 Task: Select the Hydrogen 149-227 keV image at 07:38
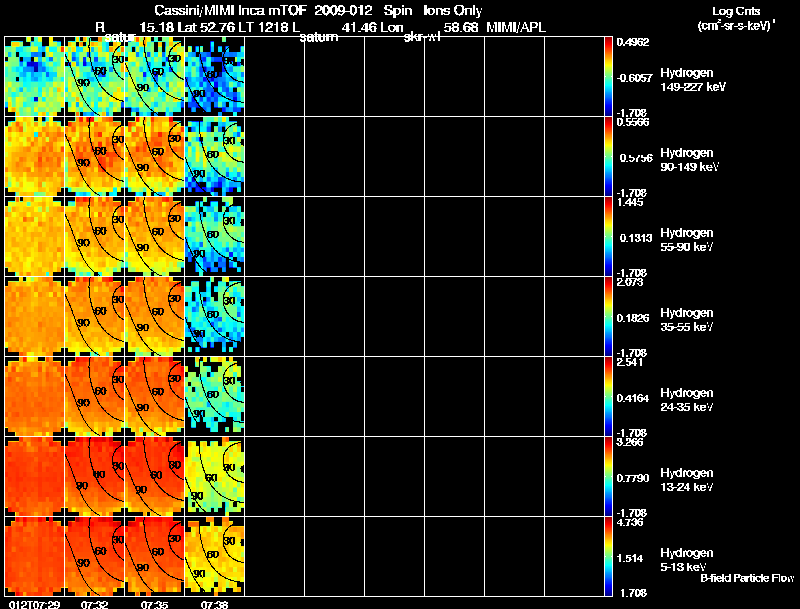point(215,77)
